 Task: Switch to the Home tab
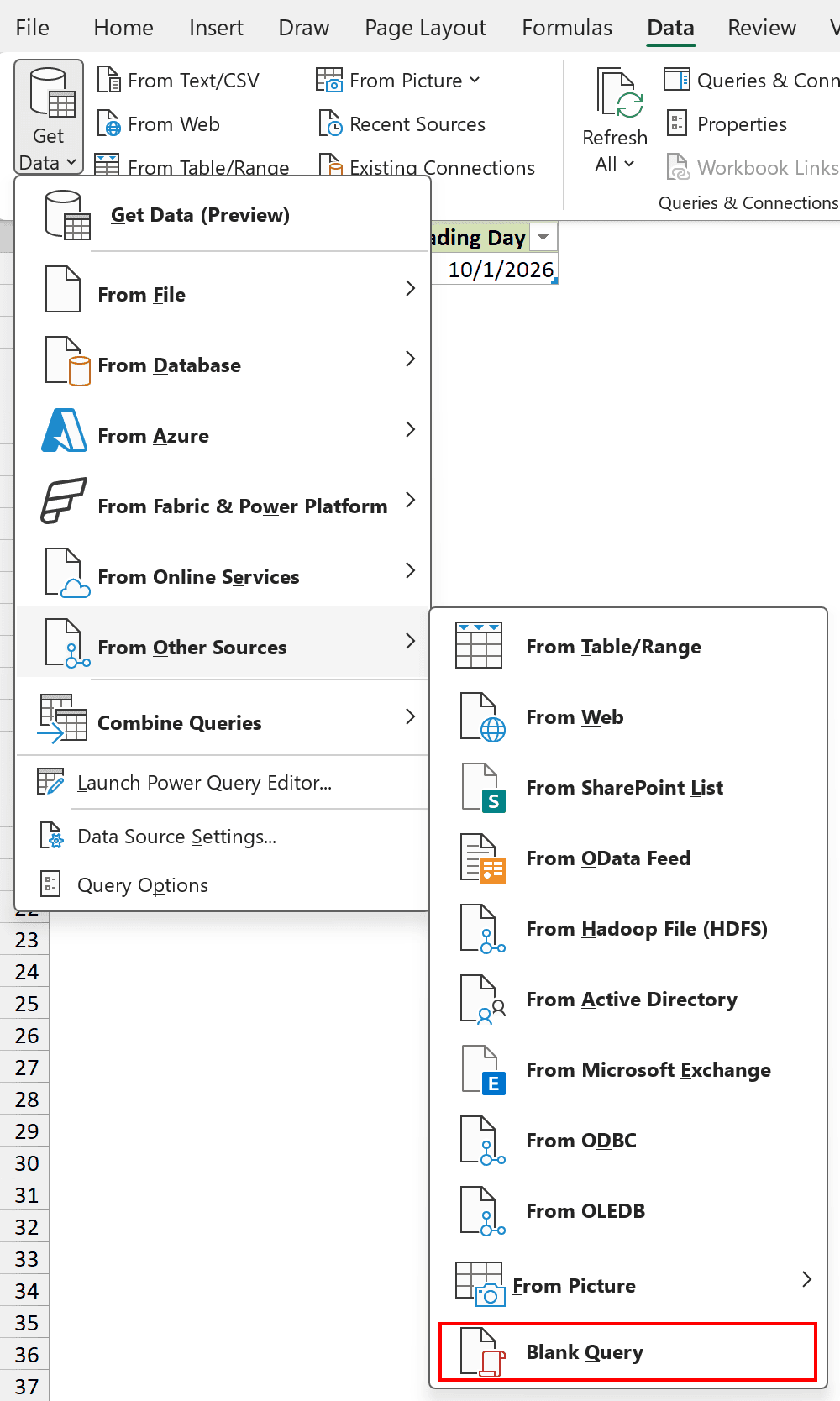pos(123,28)
